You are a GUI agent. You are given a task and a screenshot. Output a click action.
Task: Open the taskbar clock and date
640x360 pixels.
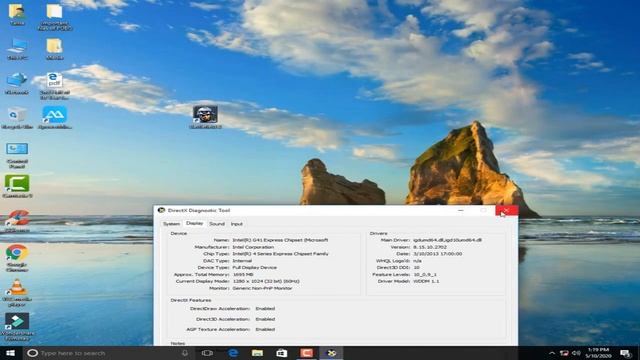(x=598, y=353)
